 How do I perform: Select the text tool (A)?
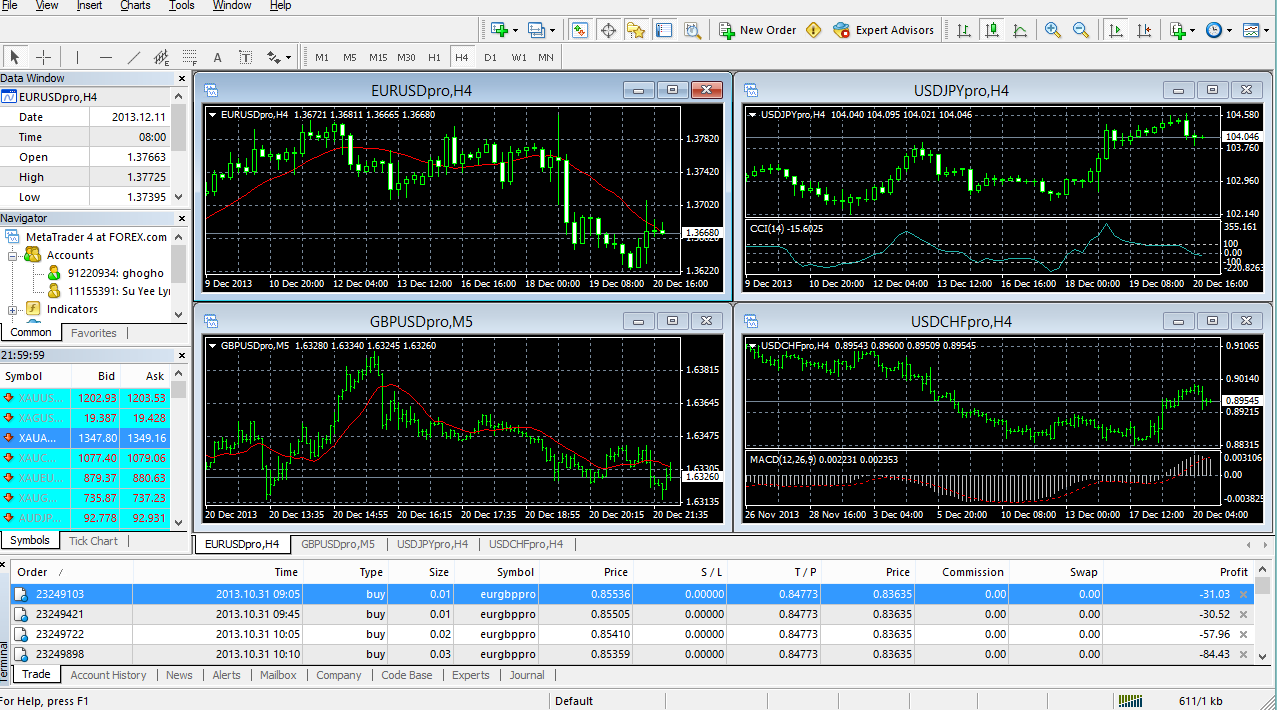click(x=217, y=57)
